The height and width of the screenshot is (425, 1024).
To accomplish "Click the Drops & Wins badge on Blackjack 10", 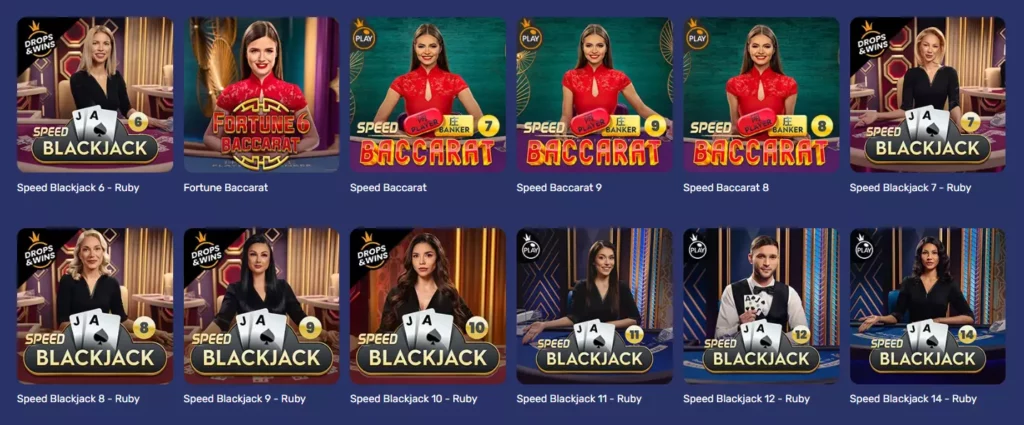I will tap(374, 250).
